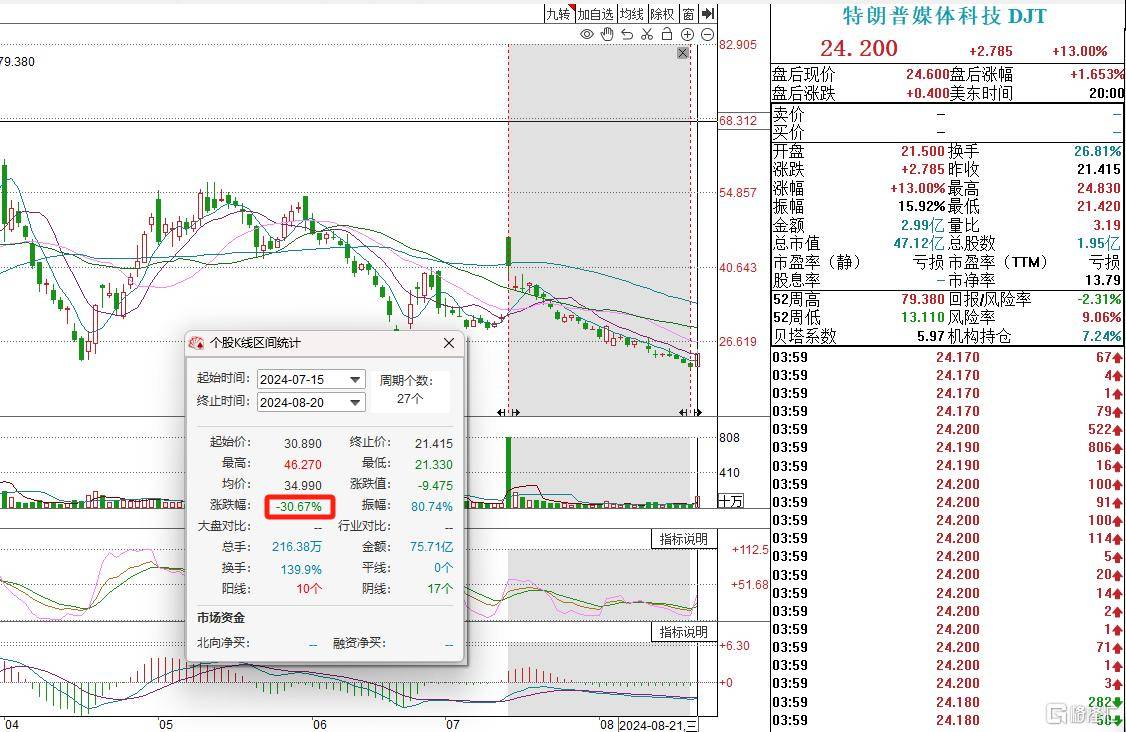
Task: Click the trade row with volume 806
Action: point(948,448)
